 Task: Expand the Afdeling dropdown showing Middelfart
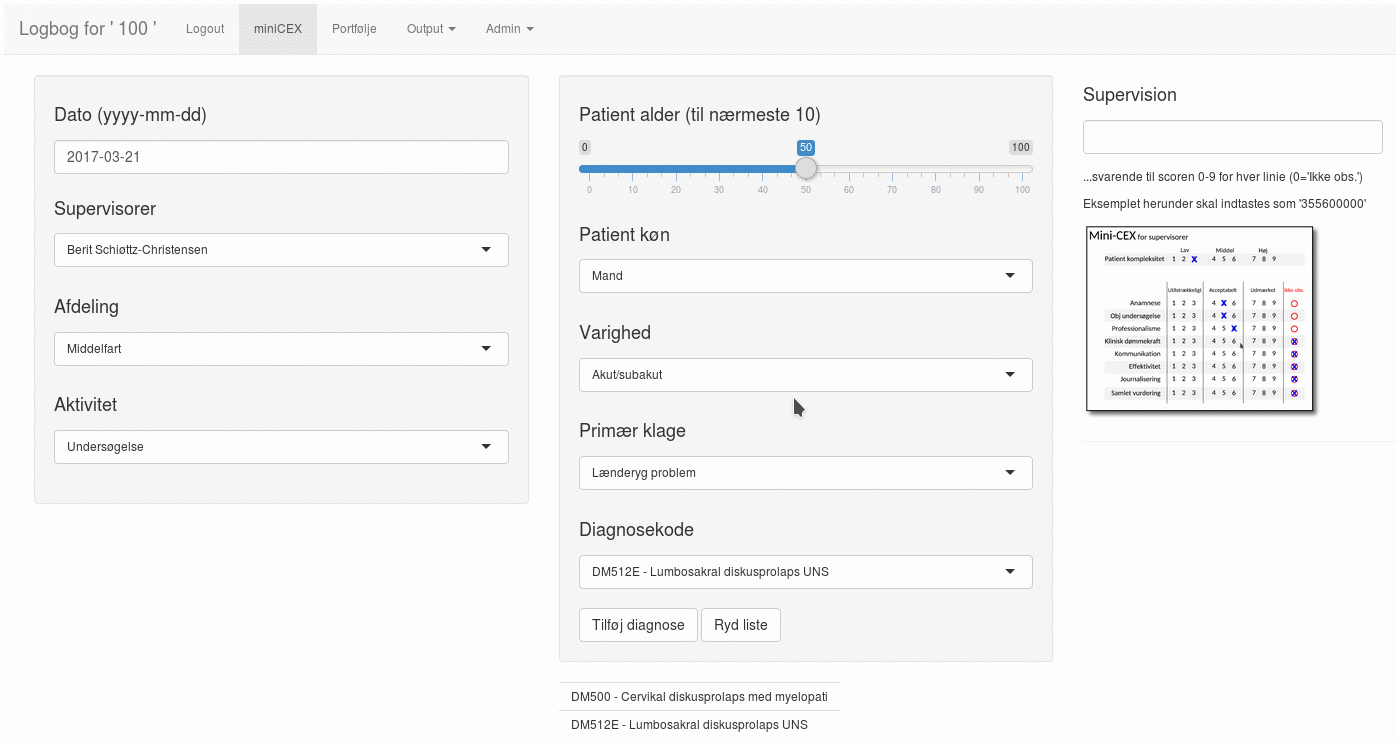pyautogui.click(x=281, y=349)
